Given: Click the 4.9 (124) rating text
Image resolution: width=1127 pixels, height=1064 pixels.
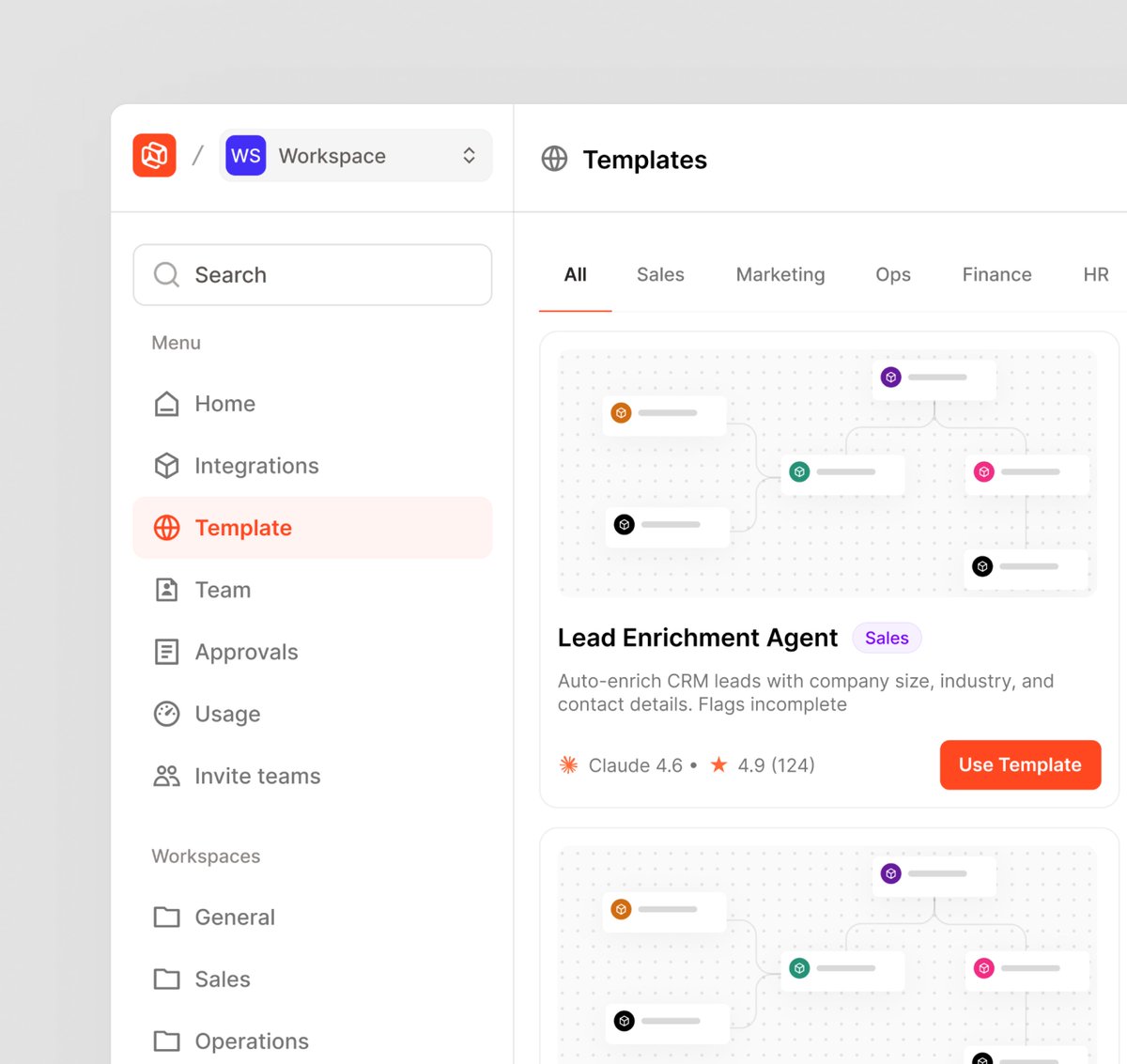Looking at the screenshot, I should coord(776,765).
